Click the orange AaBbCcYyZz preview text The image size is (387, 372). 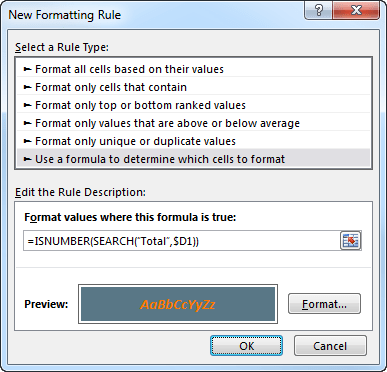pos(178,304)
